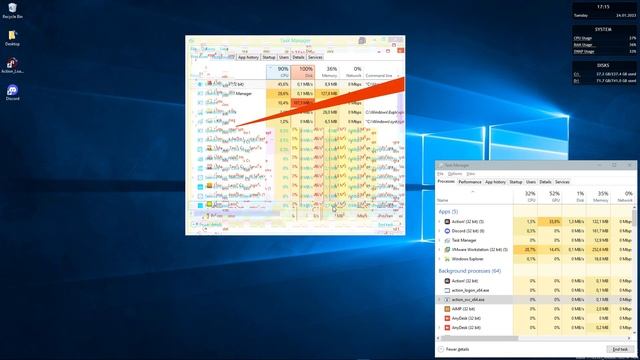Click the Discord (32 bit) process icon

pyautogui.click(x=447, y=231)
